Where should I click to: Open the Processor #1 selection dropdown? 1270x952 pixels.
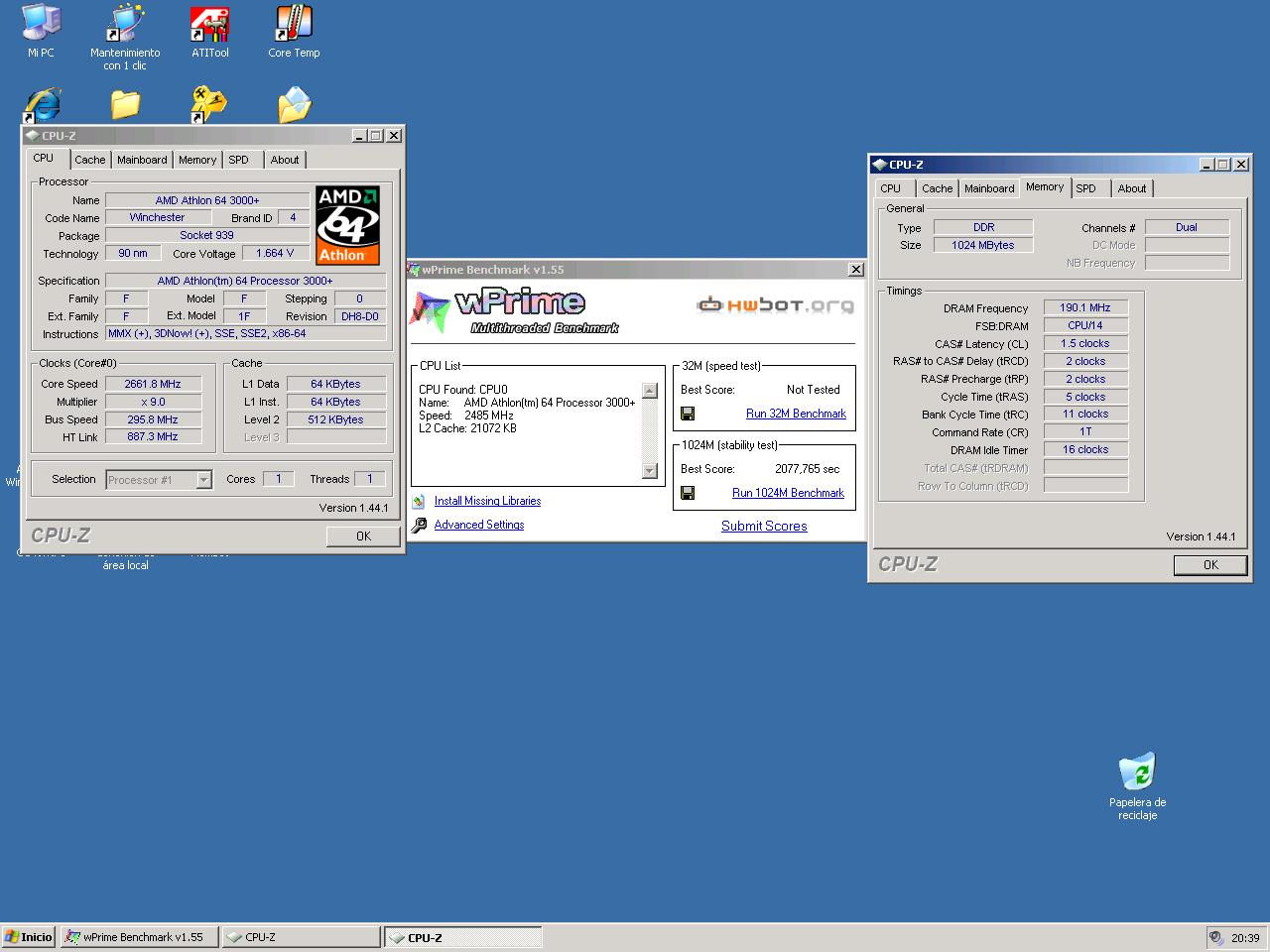coord(203,480)
